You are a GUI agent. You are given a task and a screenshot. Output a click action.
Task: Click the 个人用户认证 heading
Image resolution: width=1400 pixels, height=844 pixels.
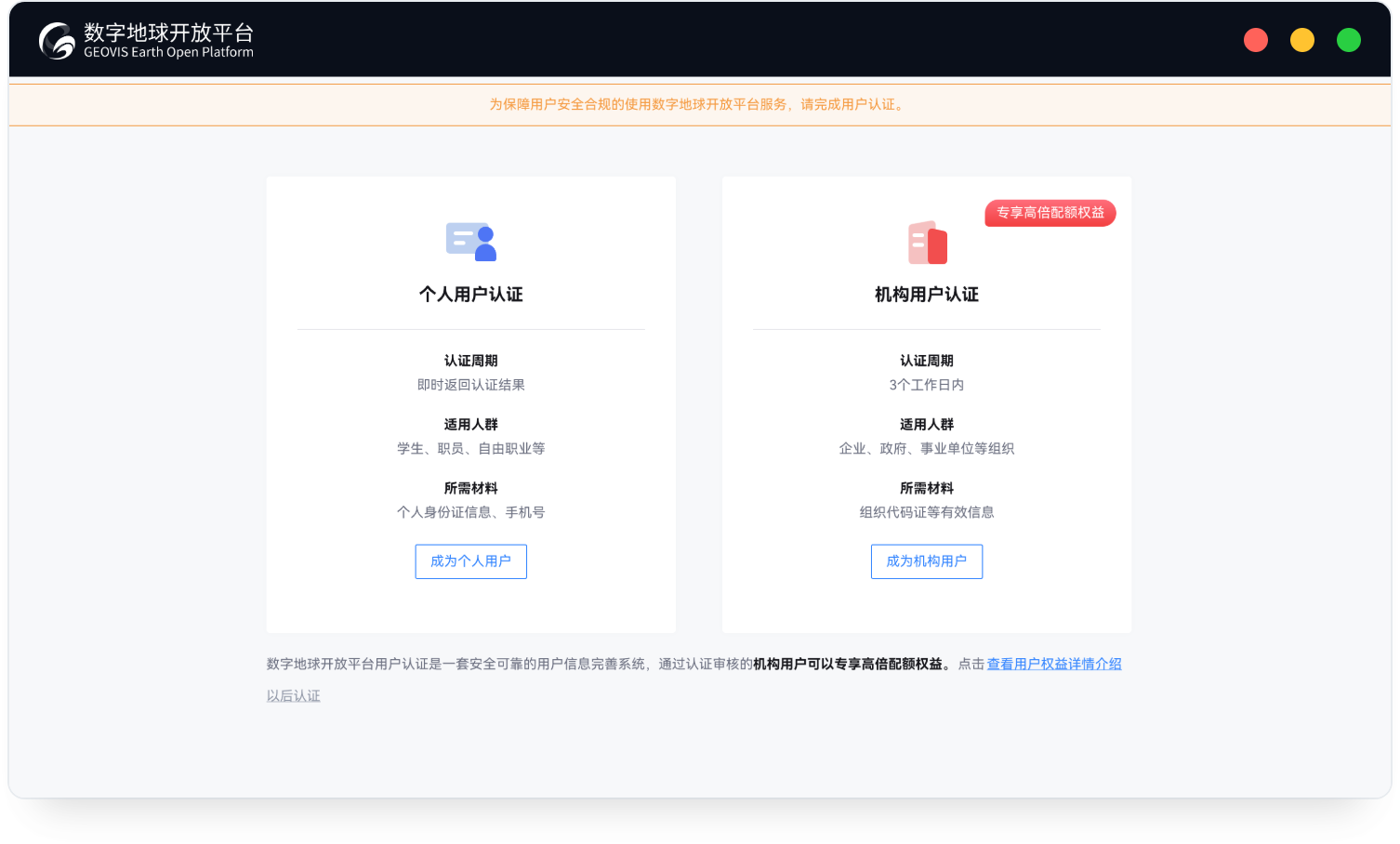471,295
